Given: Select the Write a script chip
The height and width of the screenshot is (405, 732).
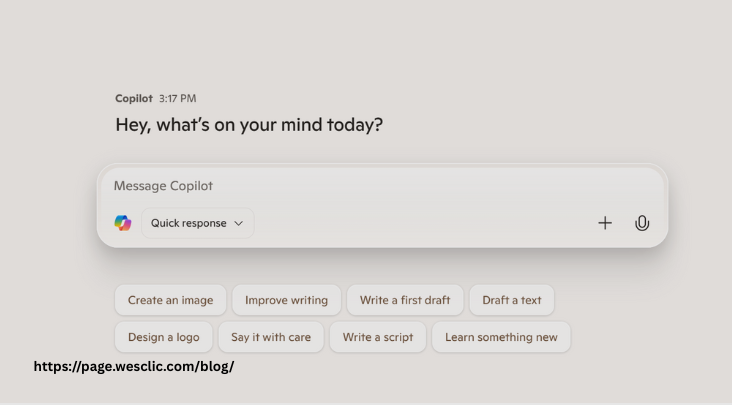Looking at the screenshot, I should coord(378,337).
